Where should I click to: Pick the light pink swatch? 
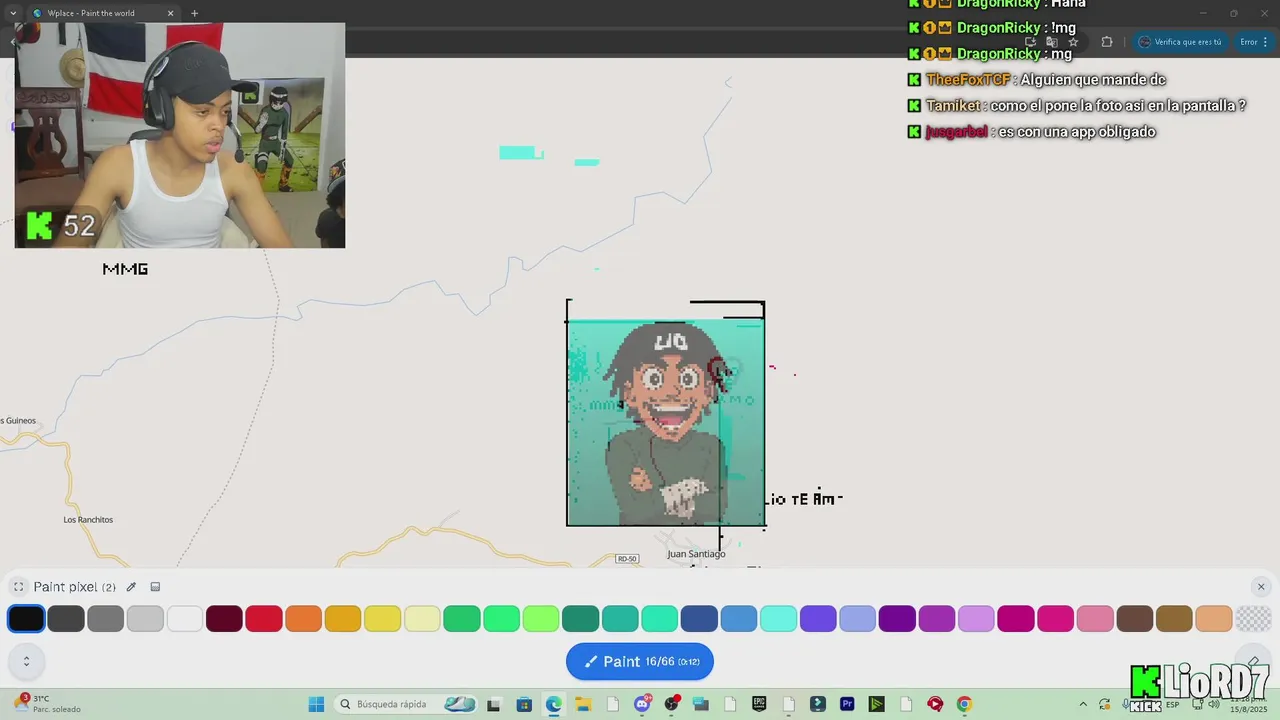coord(1095,619)
